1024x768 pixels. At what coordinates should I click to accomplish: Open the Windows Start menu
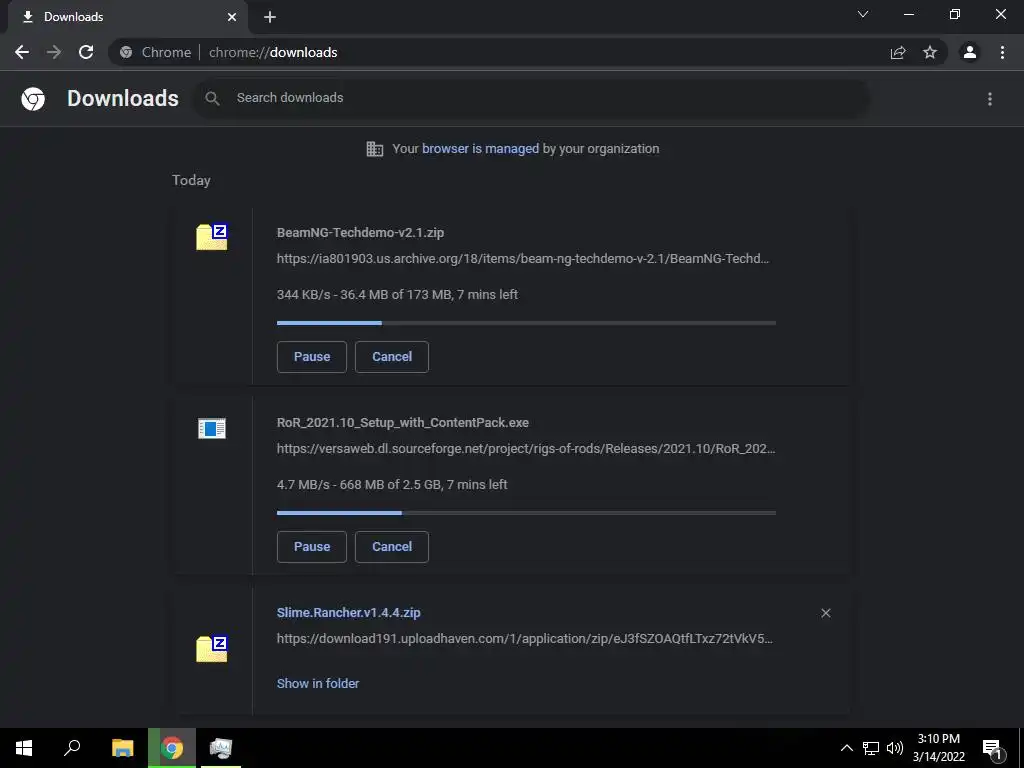24,748
